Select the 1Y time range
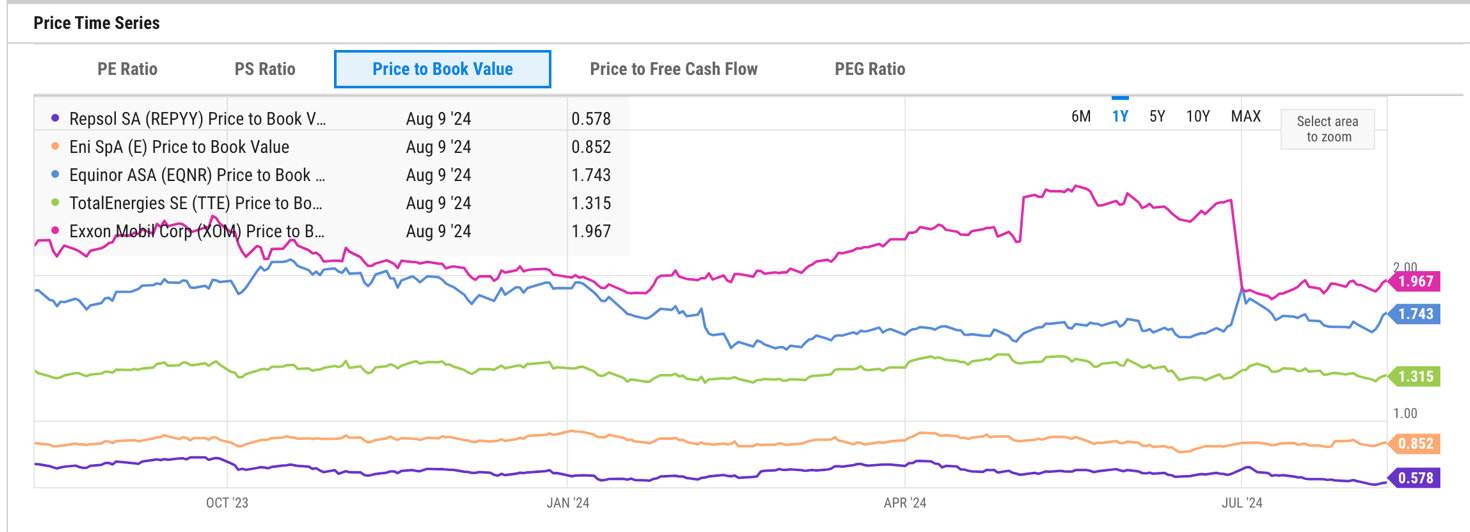This screenshot has width=1470, height=532. click(x=1120, y=116)
